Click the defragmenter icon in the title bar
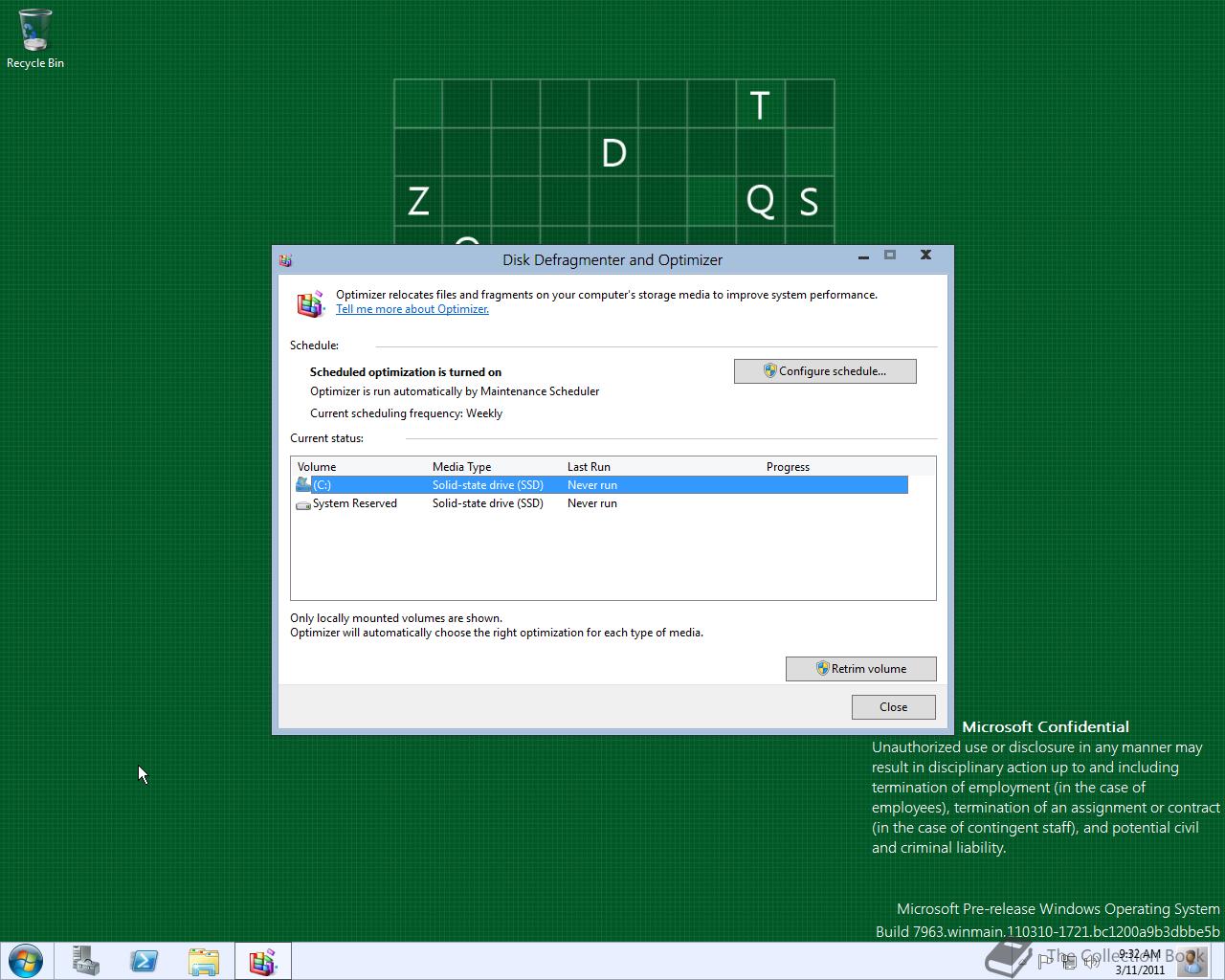1225x980 pixels. pyautogui.click(x=285, y=260)
